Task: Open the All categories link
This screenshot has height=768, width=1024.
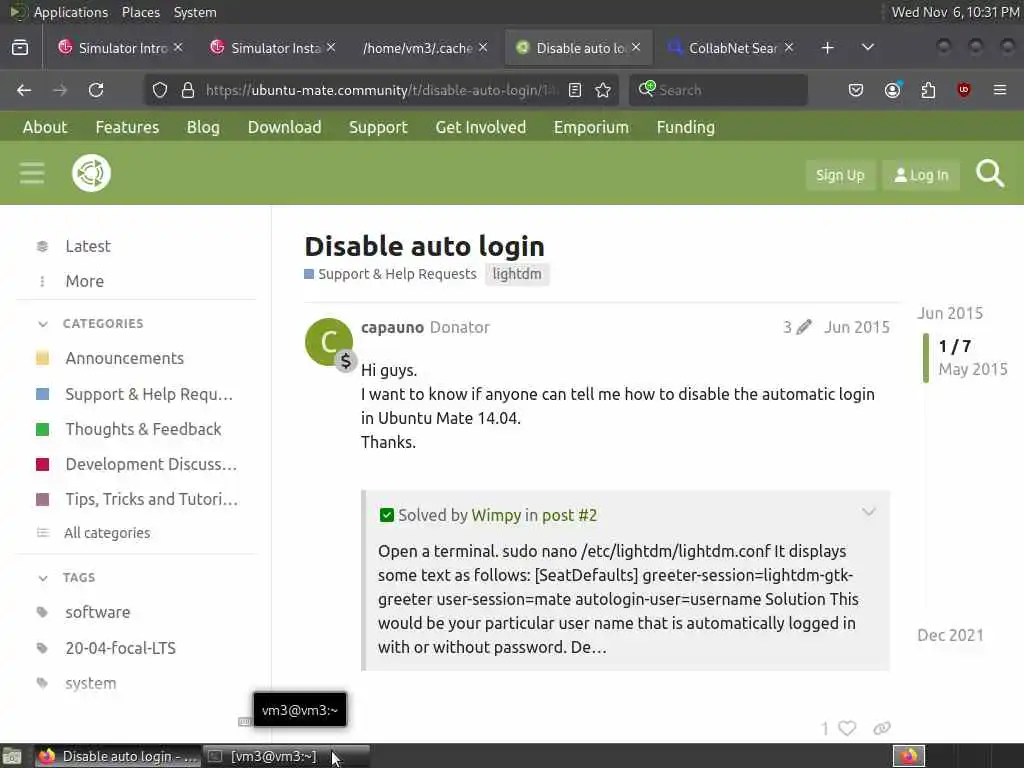Action: (106, 533)
